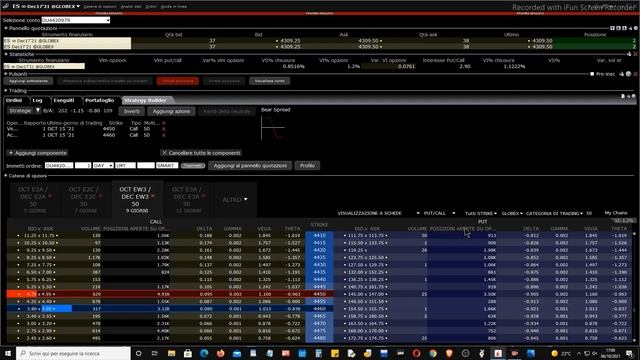Toggle the Pre-insc checkbox

592,74
